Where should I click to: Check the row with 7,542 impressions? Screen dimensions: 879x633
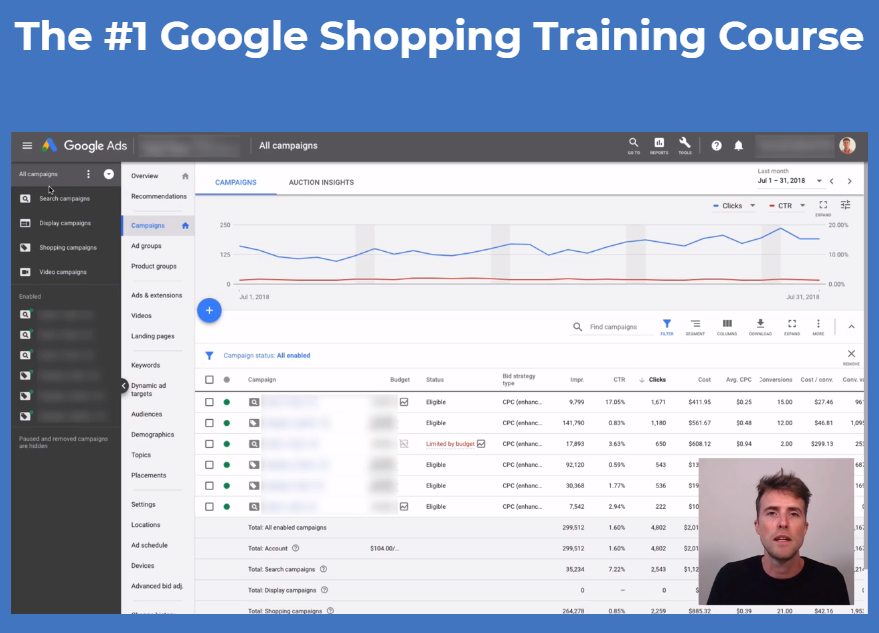(x=209, y=507)
